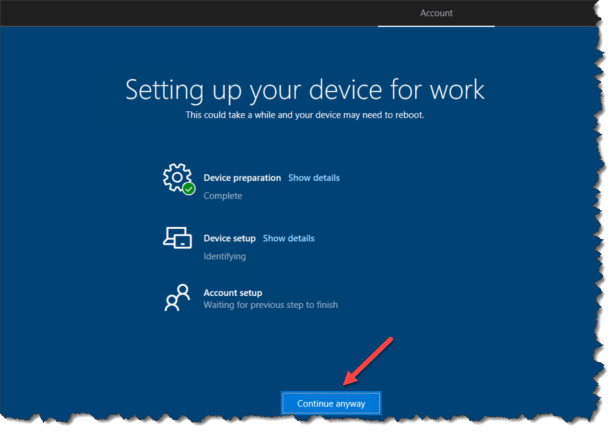
Task: Click 'Waiting for previous step to finish'
Action: click(270, 305)
